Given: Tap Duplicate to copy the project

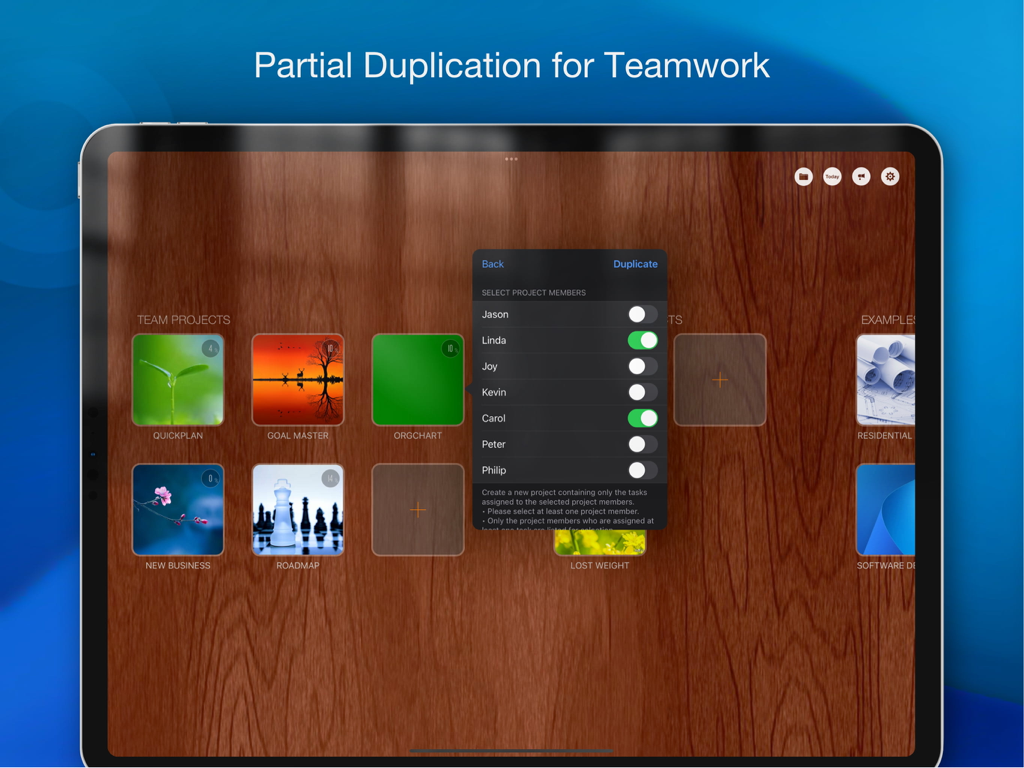Looking at the screenshot, I should (x=635, y=264).
